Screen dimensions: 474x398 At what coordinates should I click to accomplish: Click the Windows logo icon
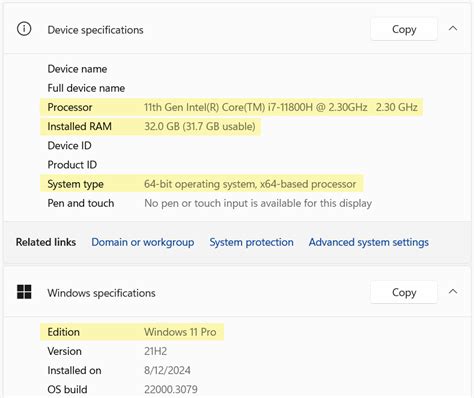pos(24,292)
